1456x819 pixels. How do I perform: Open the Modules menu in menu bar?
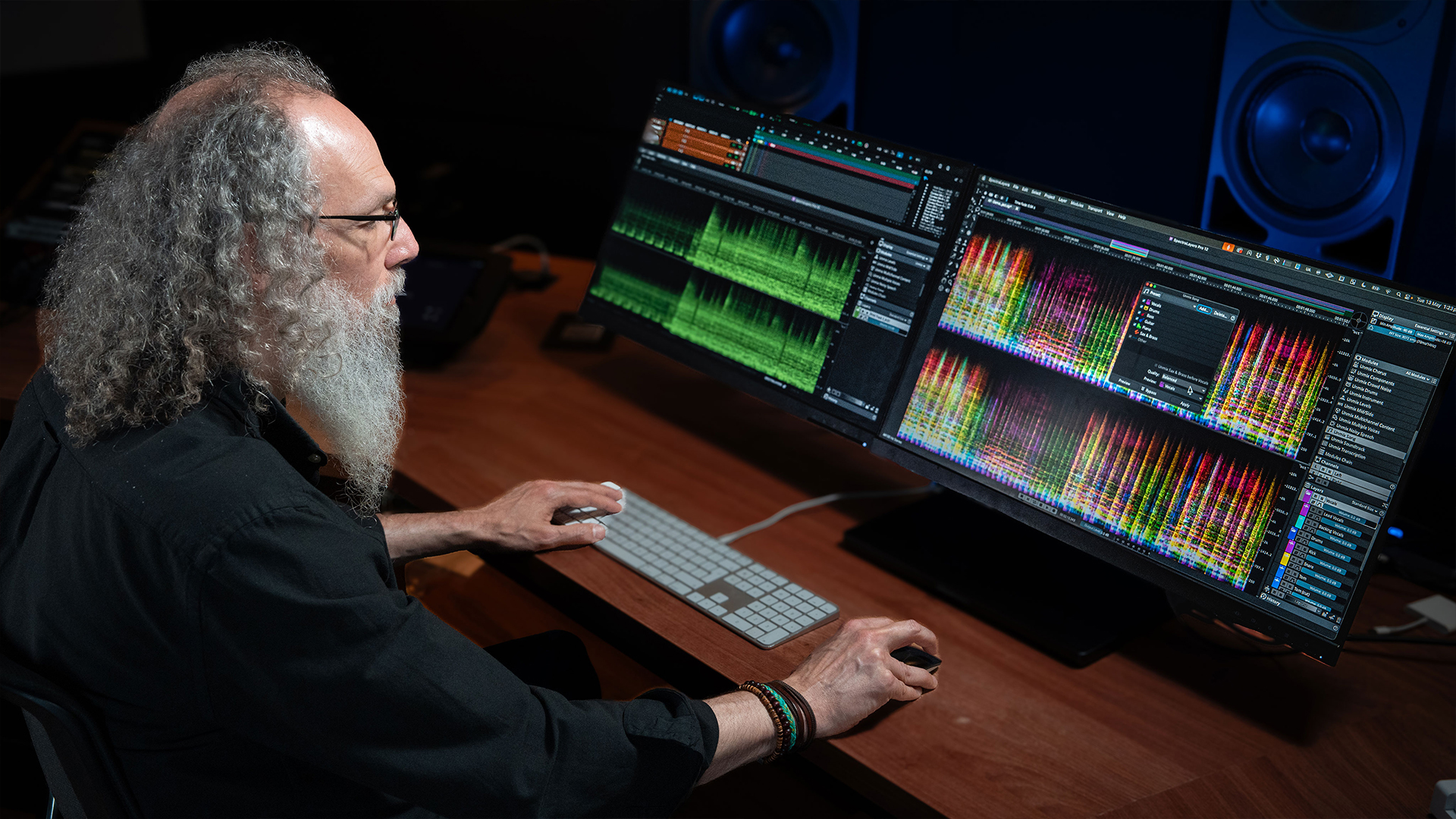pyautogui.click(x=1077, y=204)
